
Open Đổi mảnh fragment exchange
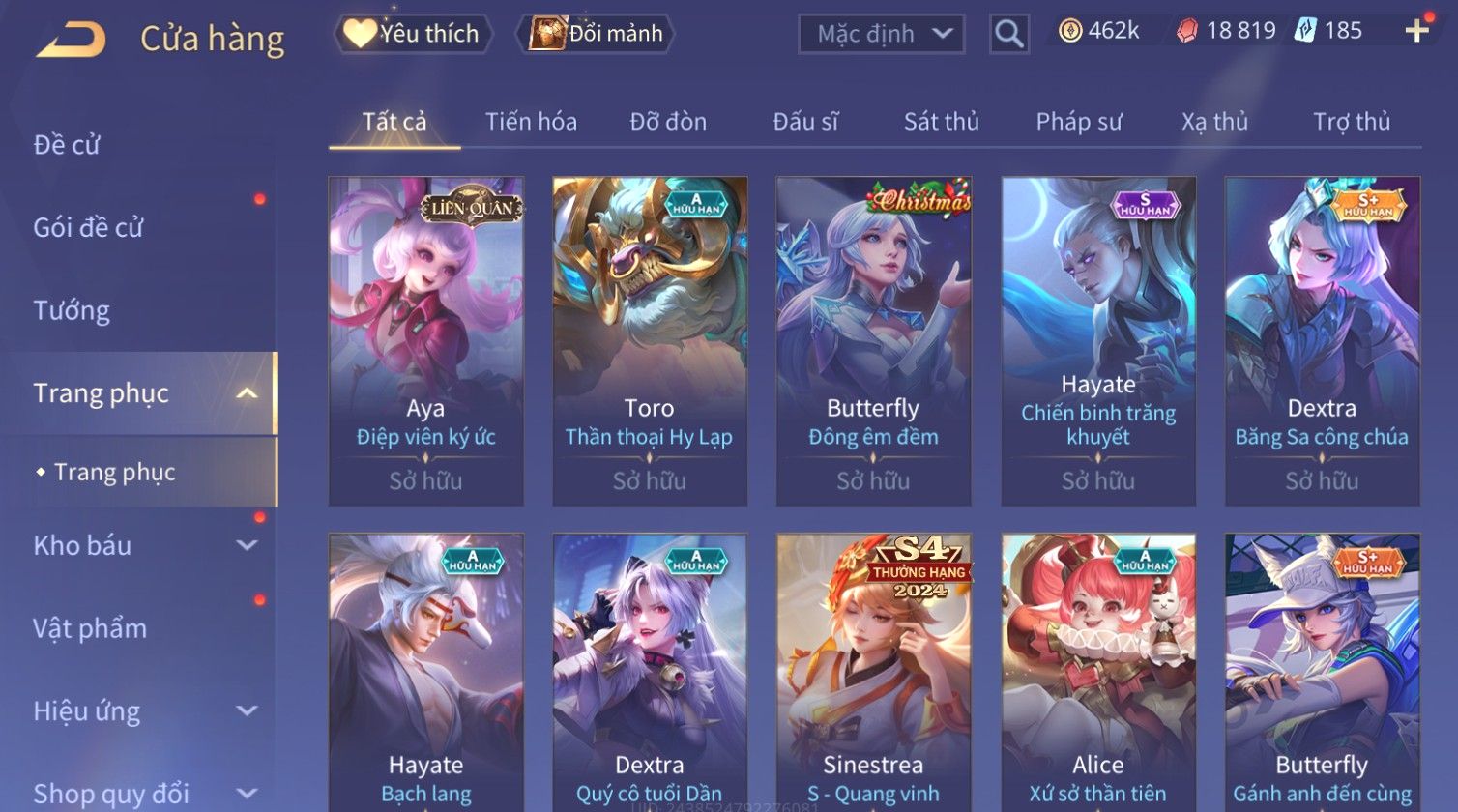pyautogui.click(x=596, y=34)
